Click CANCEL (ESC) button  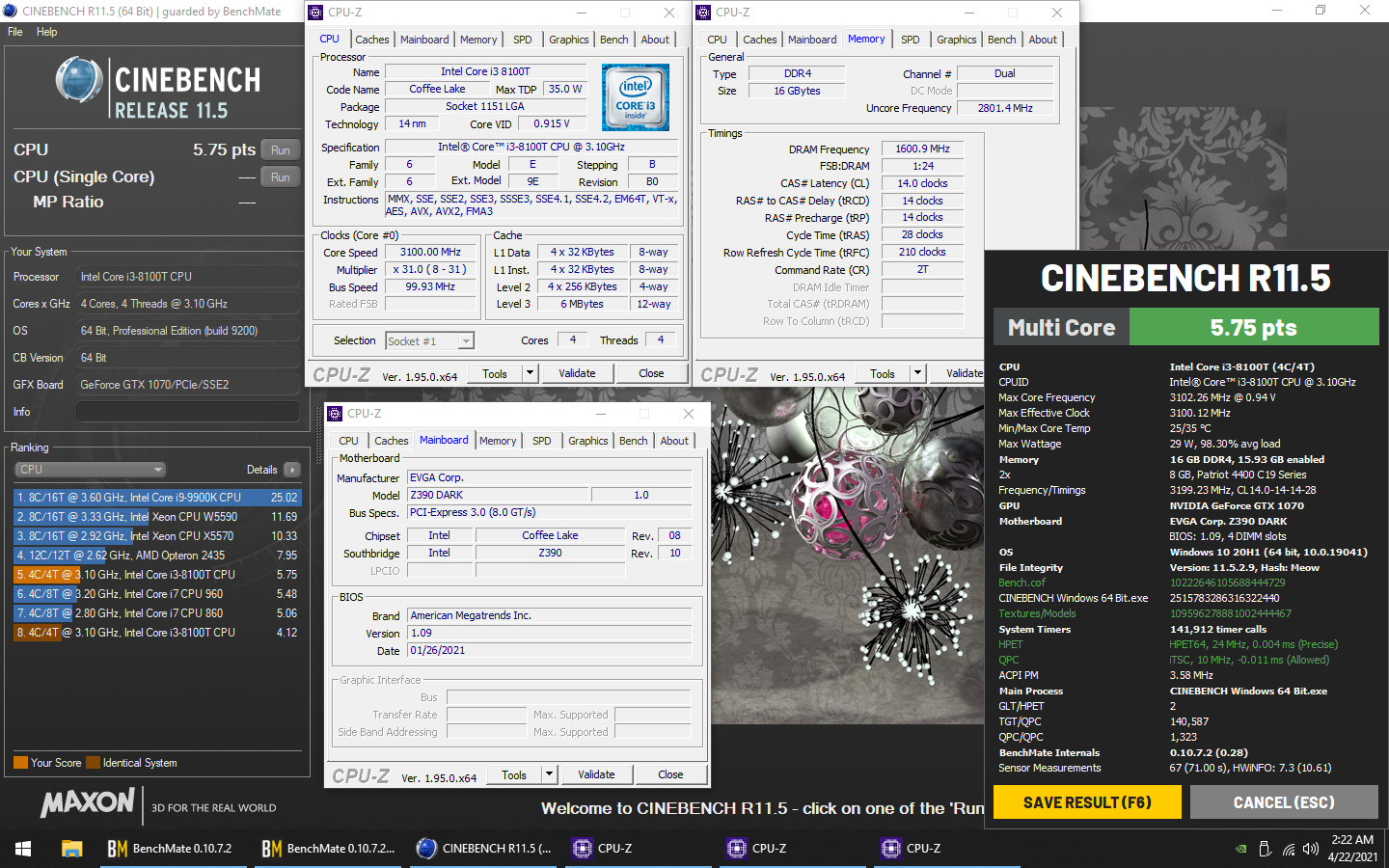pos(1284,802)
